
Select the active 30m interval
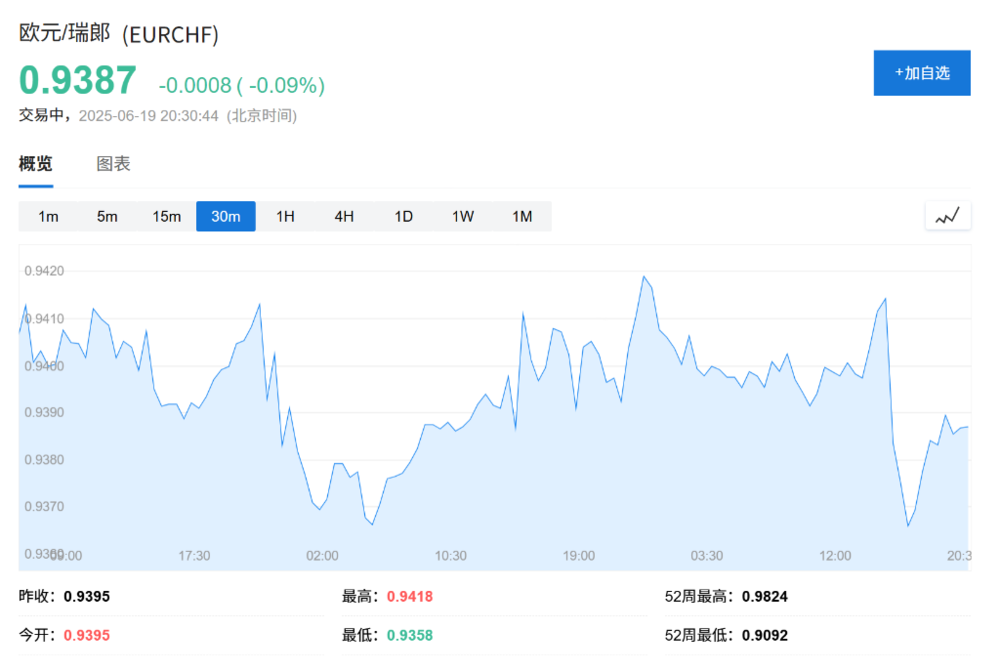[225, 216]
